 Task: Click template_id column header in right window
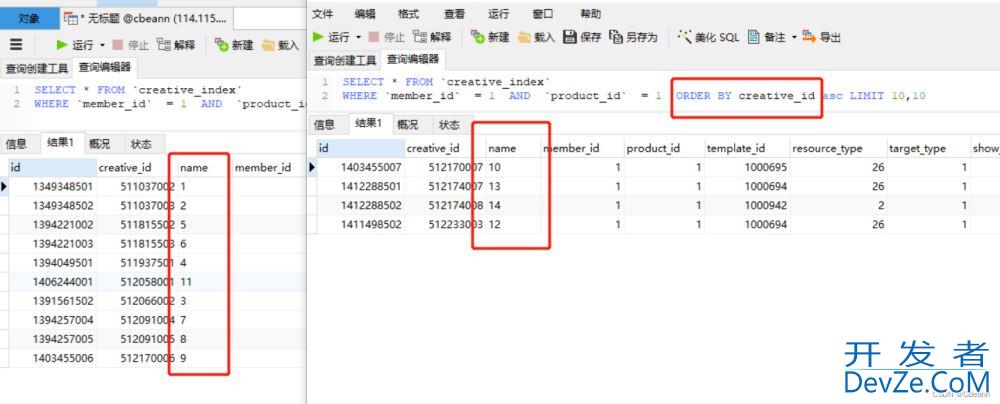pyautogui.click(x=746, y=148)
